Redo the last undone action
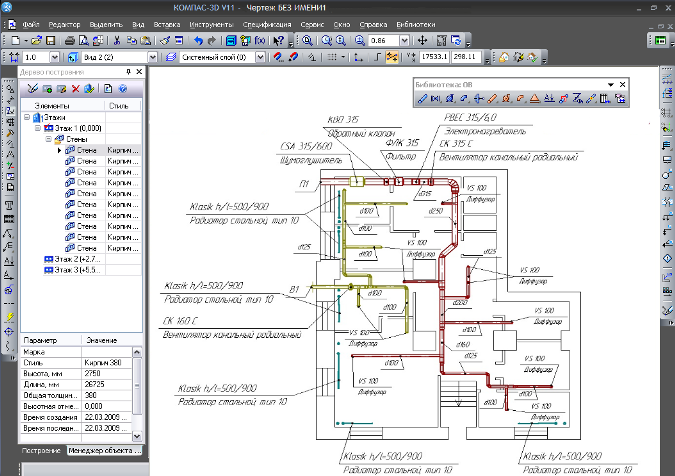675x476 pixels. pos(211,40)
